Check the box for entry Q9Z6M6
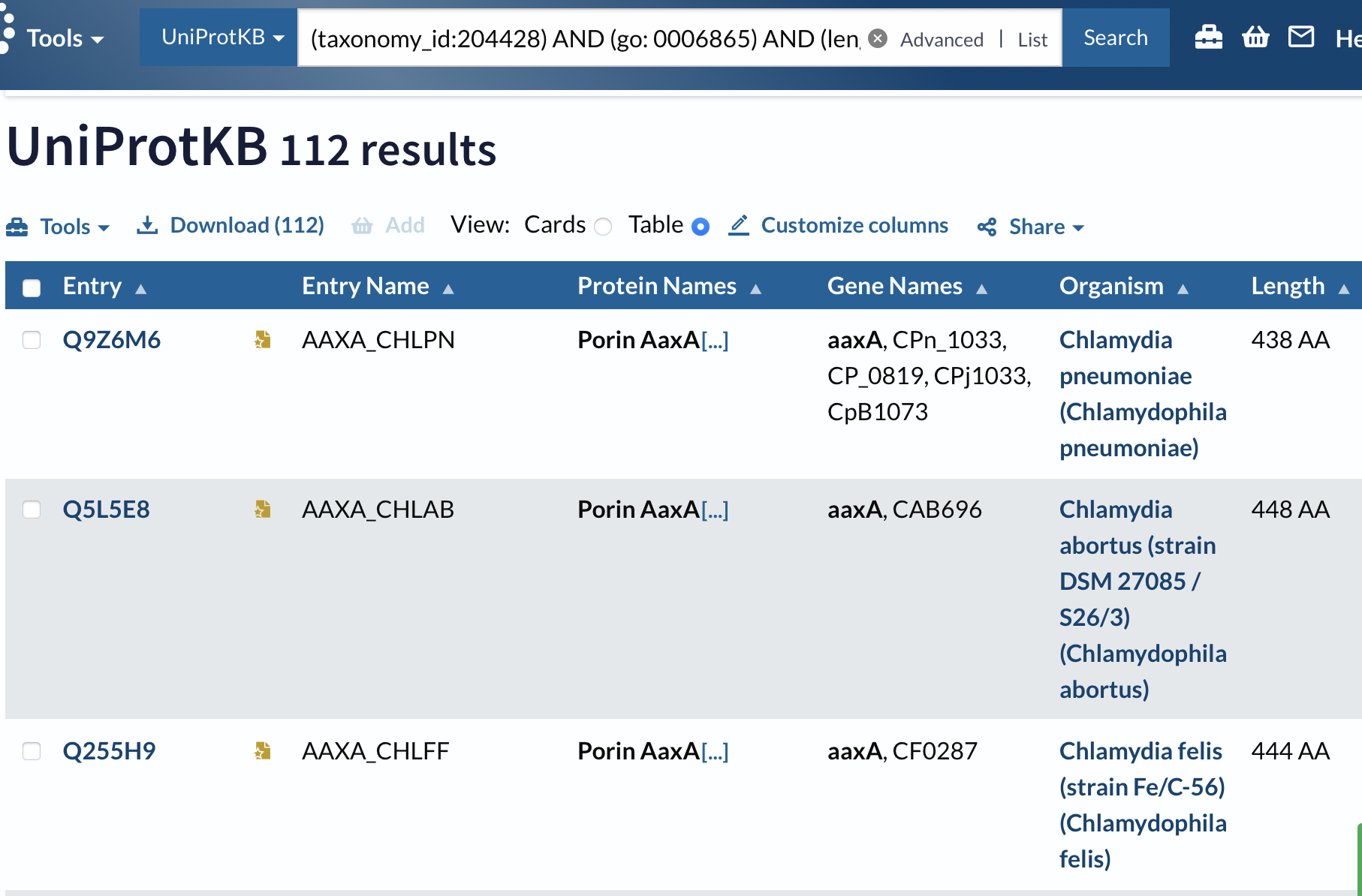The width and height of the screenshot is (1362, 896). [x=32, y=340]
